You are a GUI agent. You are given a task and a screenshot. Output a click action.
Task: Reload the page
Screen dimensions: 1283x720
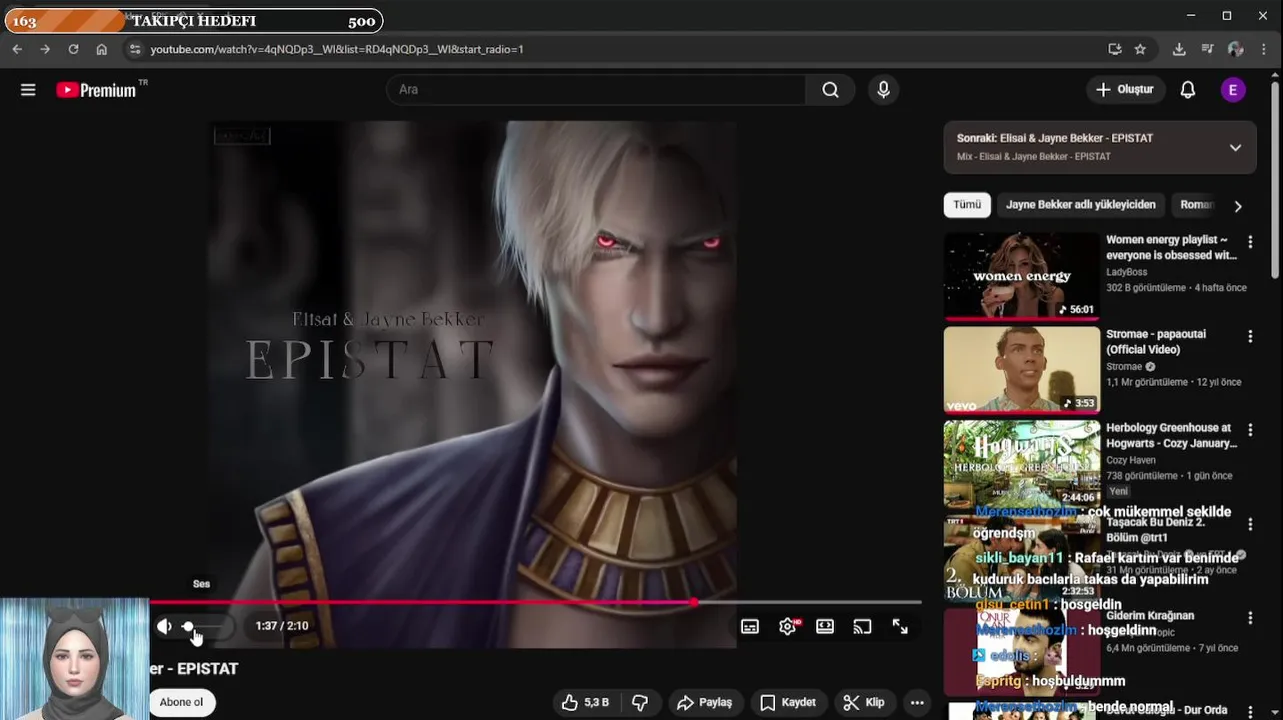tap(73, 49)
